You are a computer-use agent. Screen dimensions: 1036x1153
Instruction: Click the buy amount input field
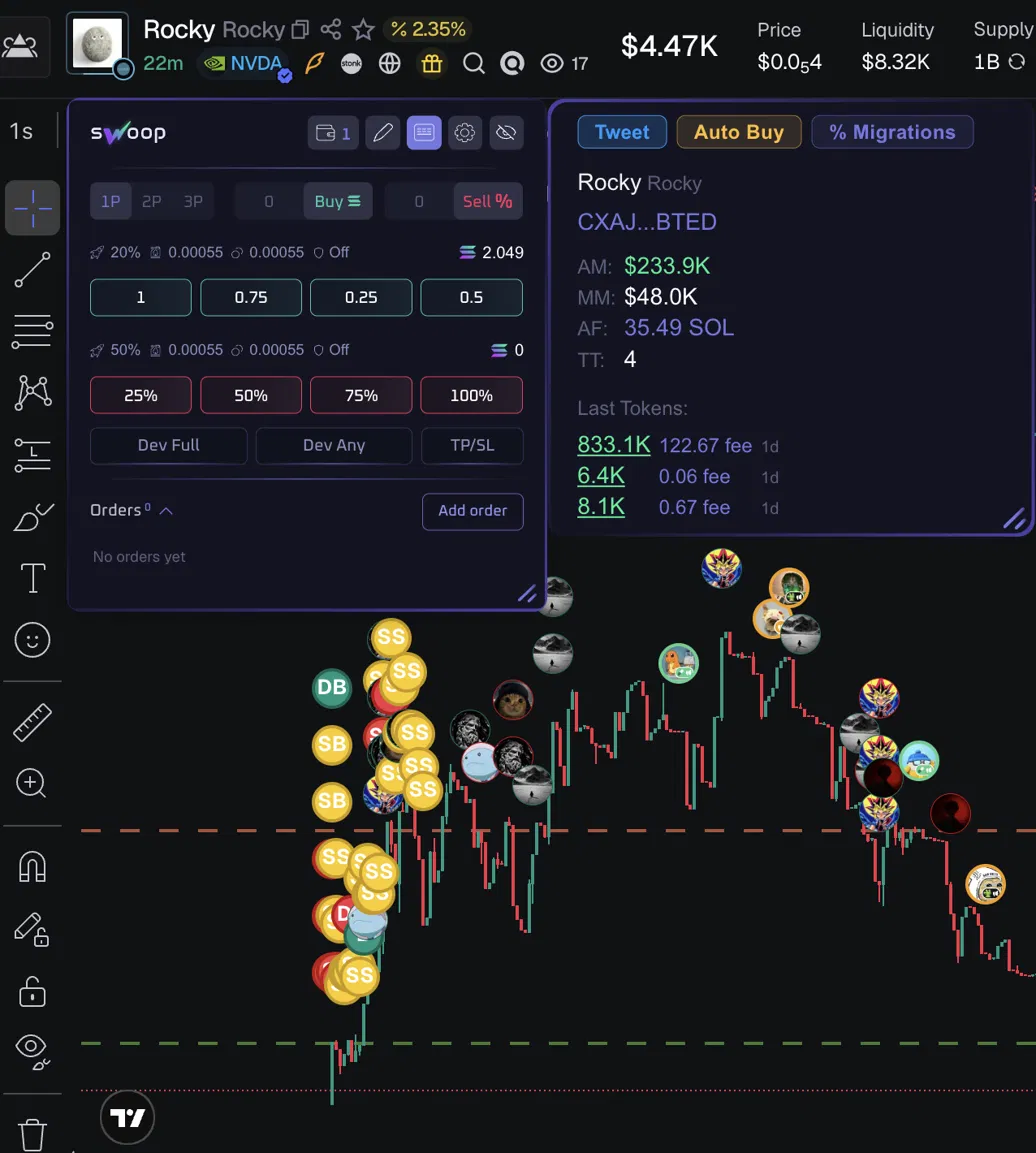point(269,201)
